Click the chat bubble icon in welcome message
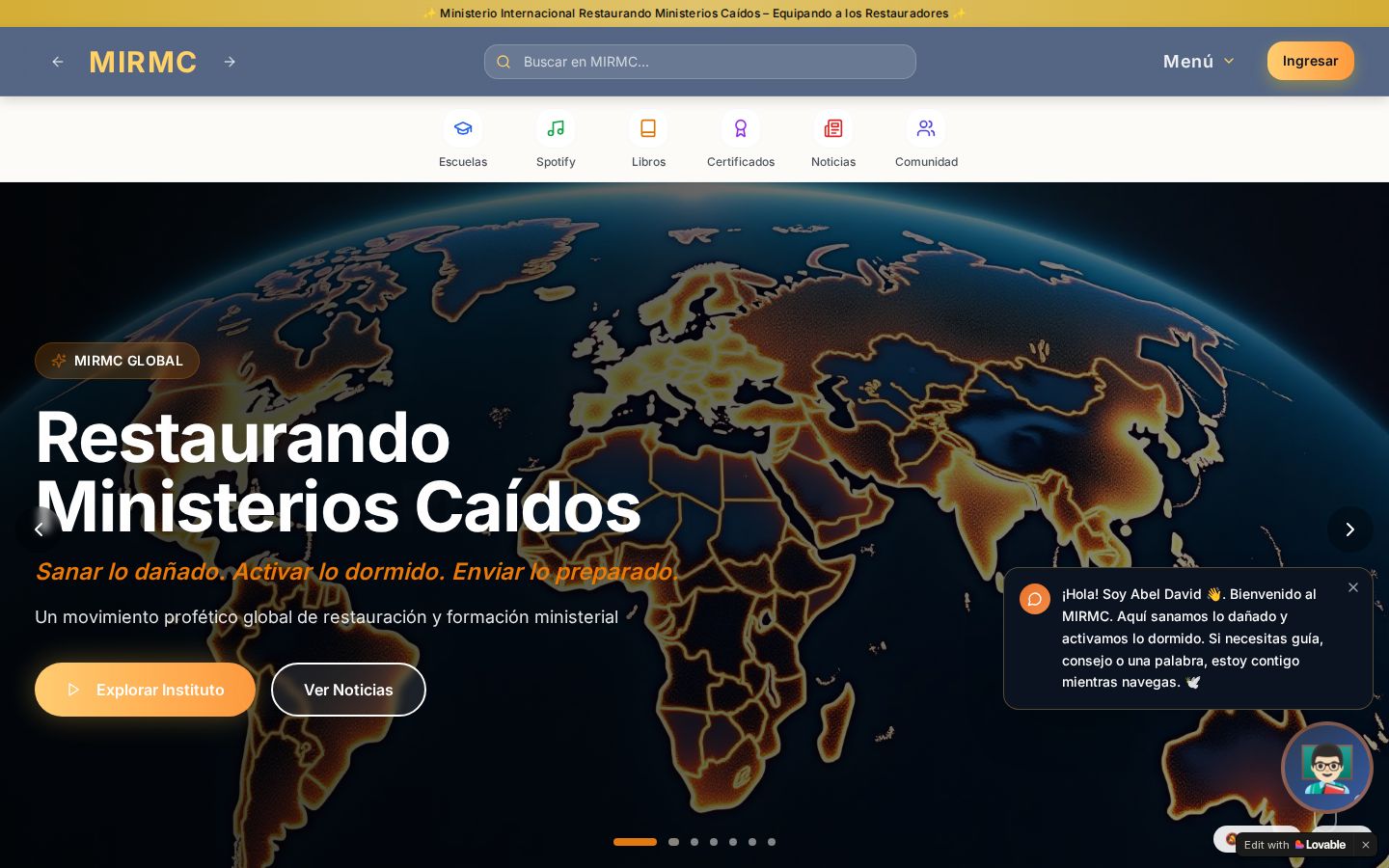The width and height of the screenshot is (1389, 868). pyautogui.click(x=1035, y=599)
